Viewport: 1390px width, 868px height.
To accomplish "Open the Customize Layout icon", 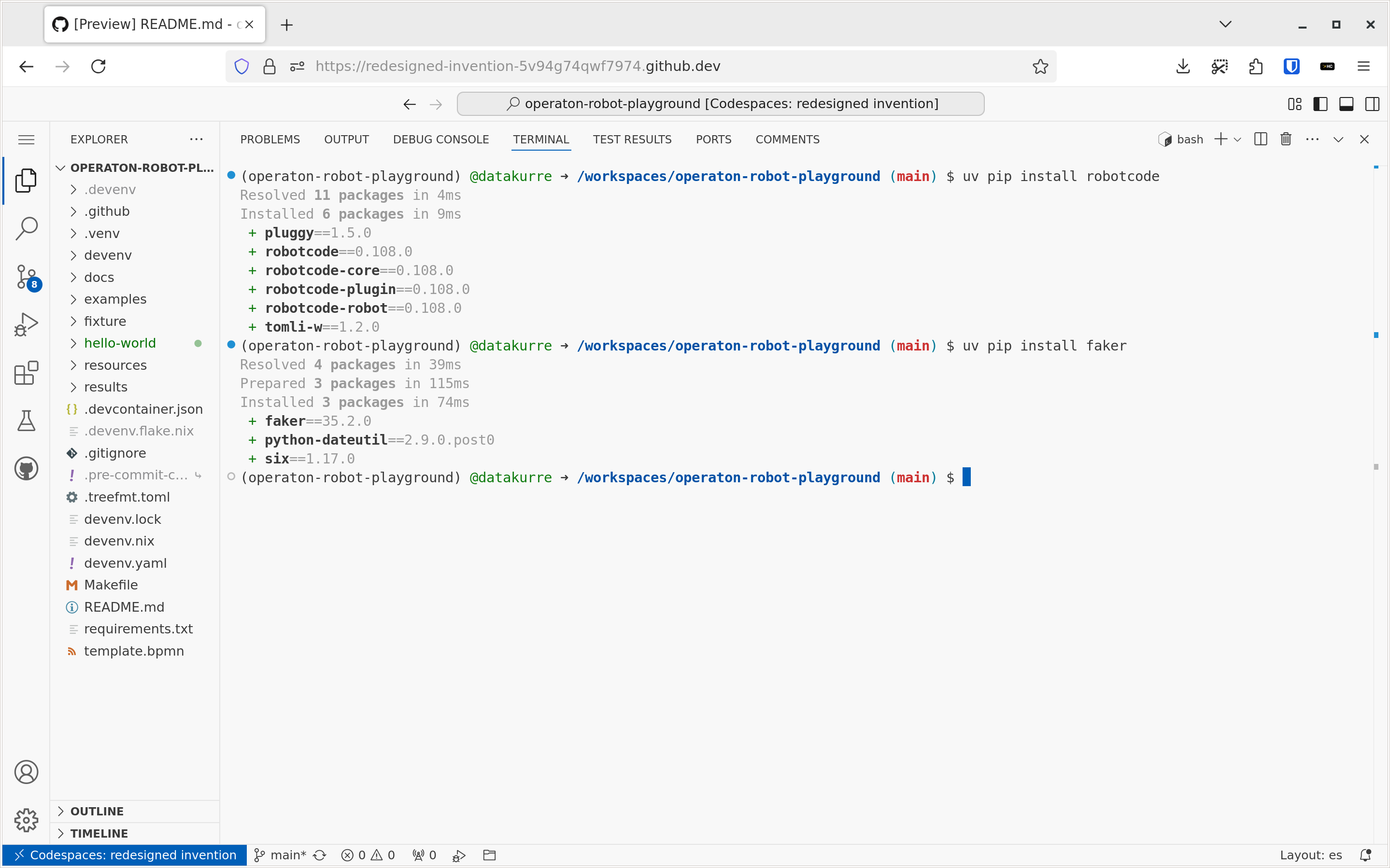I will click(x=1294, y=104).
